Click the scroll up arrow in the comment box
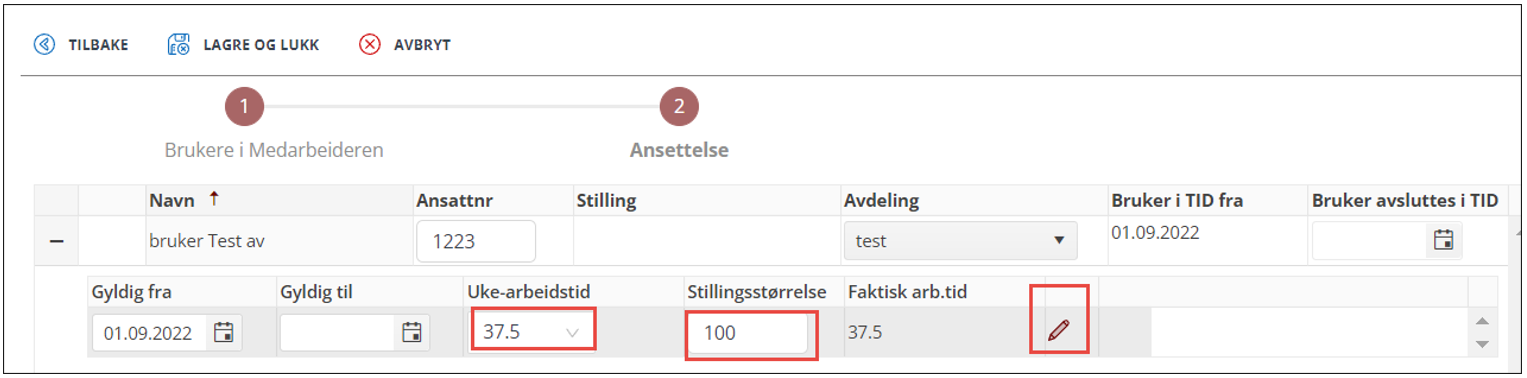 pos(1483,320)
